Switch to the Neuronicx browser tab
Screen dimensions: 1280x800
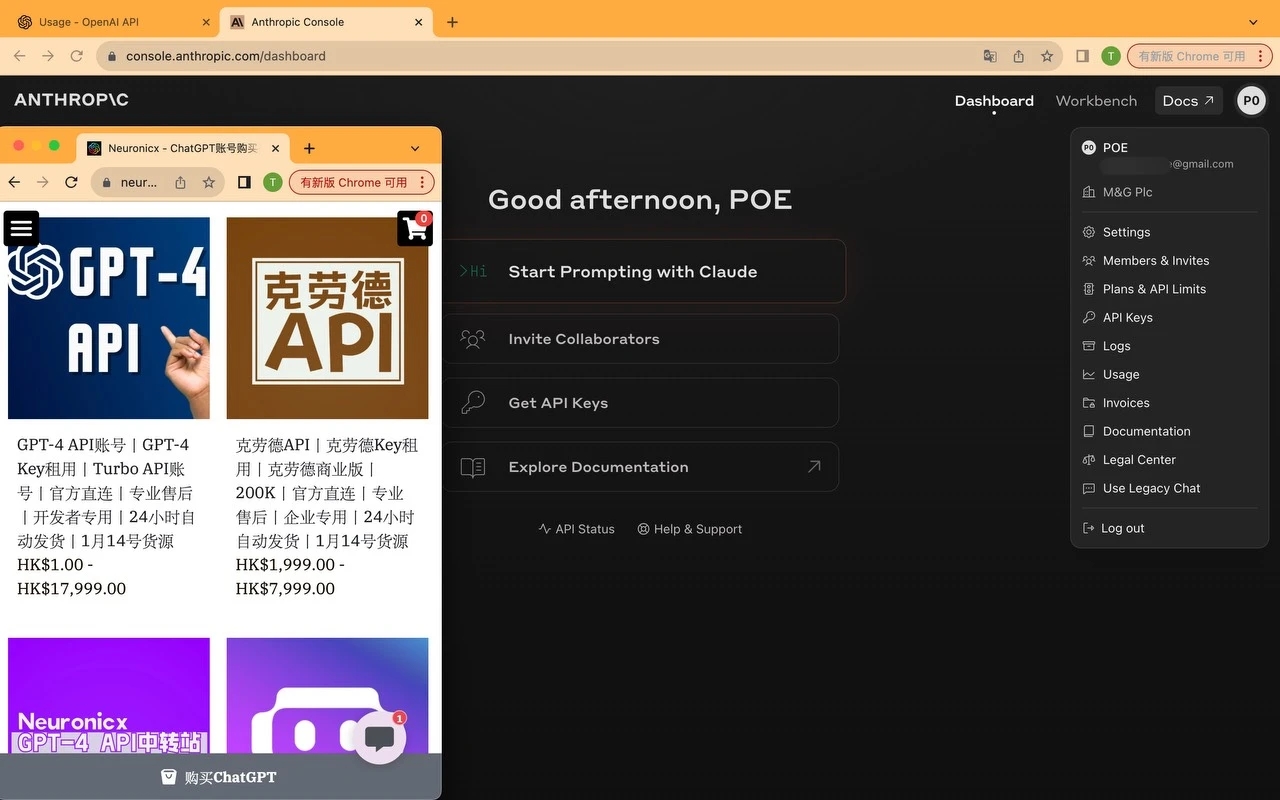tap(183, 148)
